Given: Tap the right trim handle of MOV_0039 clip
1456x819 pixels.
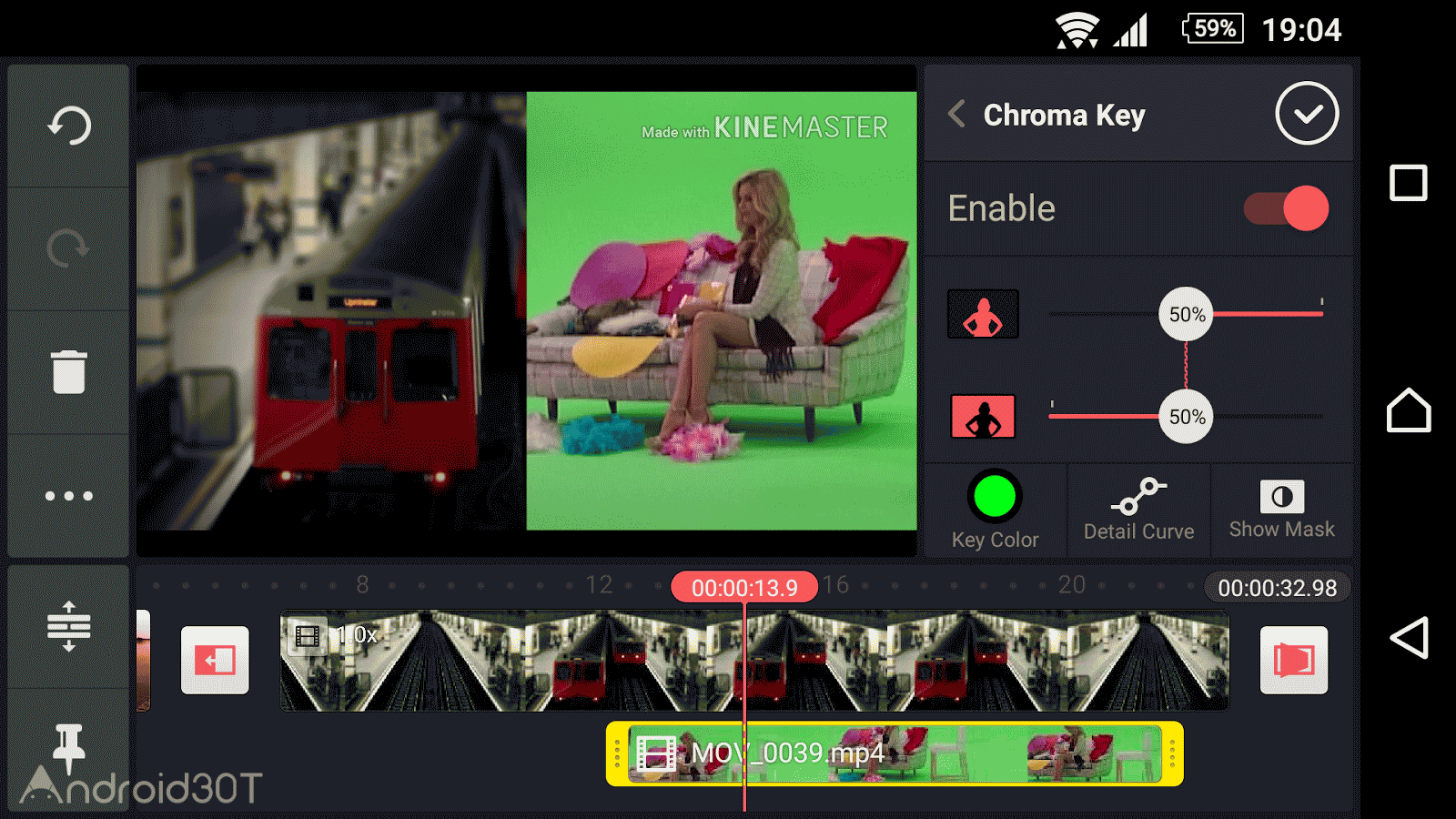Looking at the screenshot, I should 1172,753.
